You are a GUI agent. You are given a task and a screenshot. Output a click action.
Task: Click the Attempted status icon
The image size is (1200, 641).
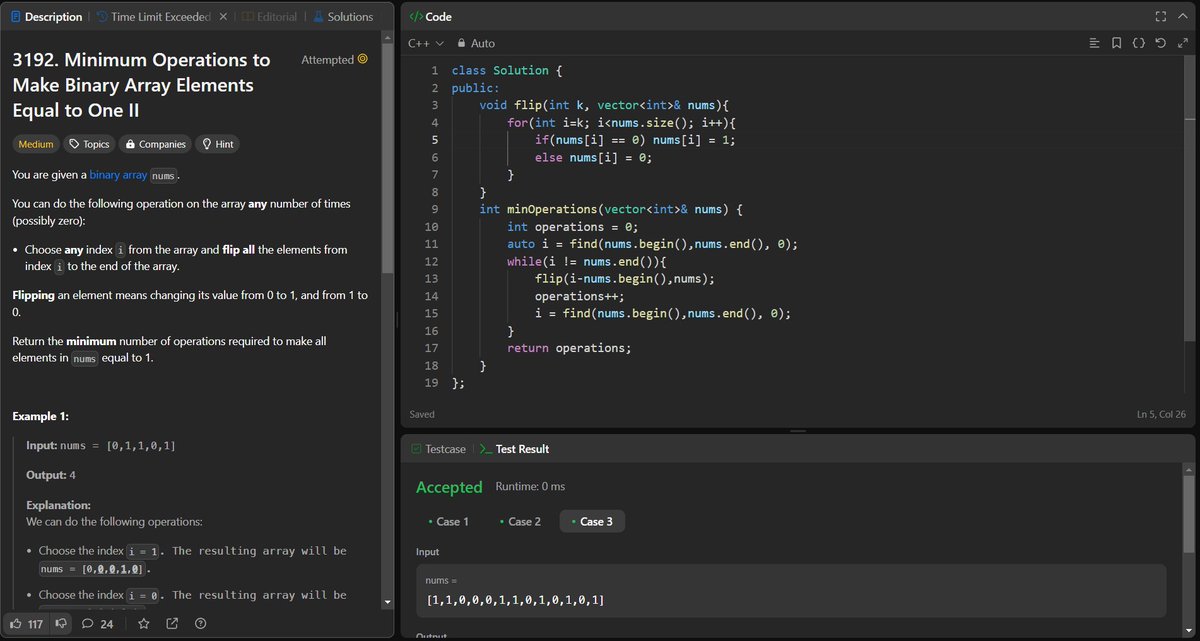[x=362, y=60]
